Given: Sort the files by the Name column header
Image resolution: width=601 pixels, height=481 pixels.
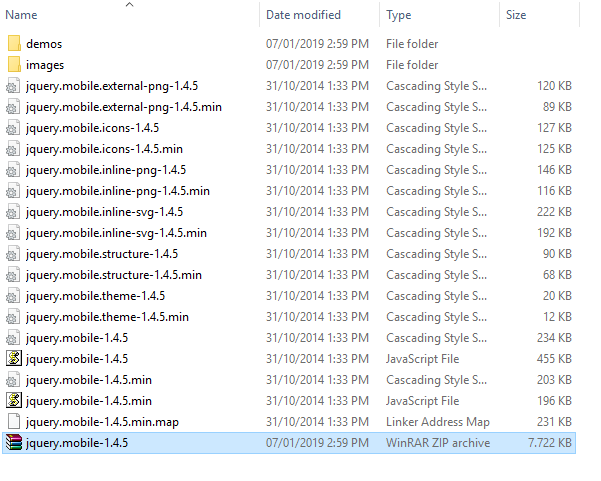Looking at the screenshot, I should [x=21, y=15].
